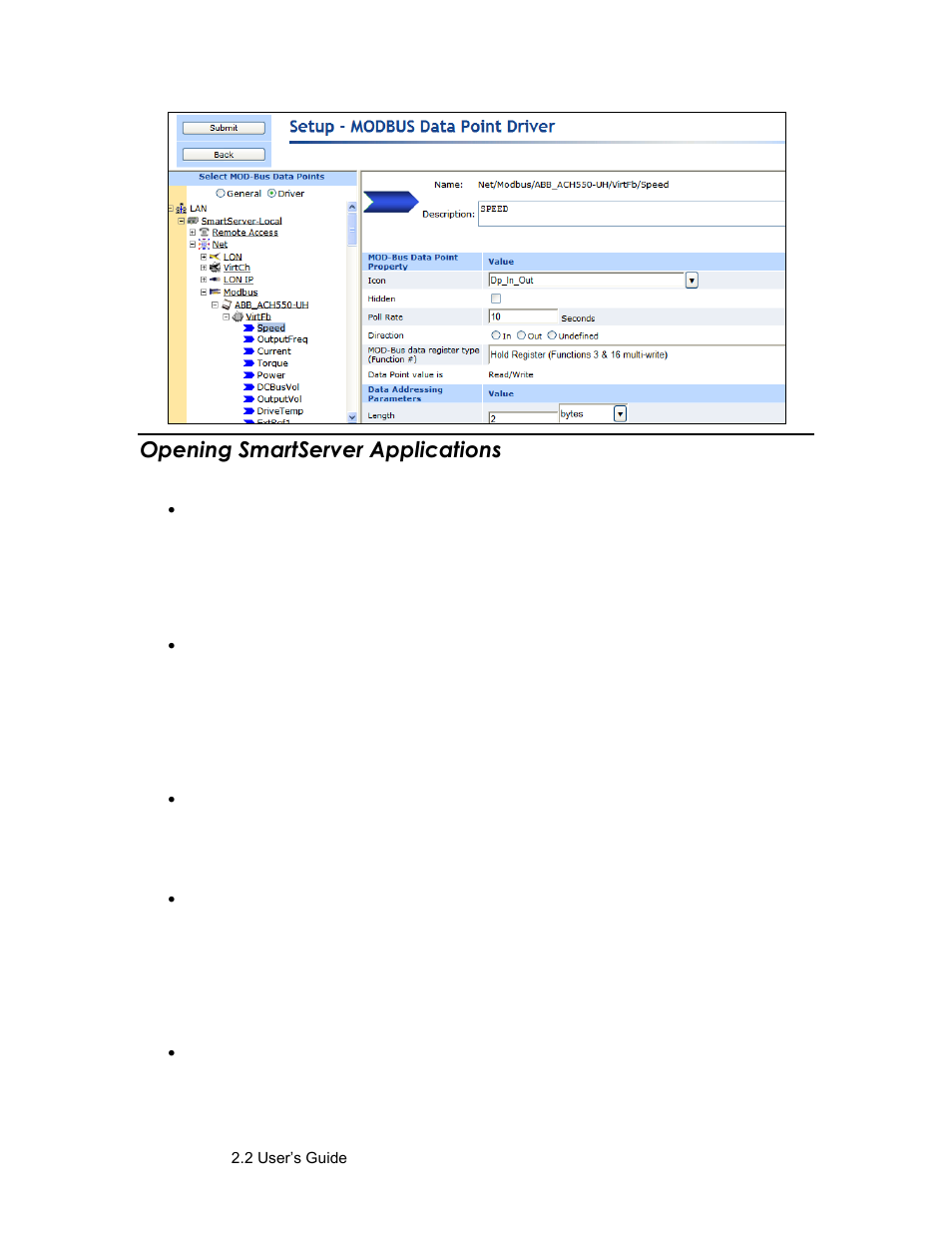Click the blue arrow icon beside DriveTemp

[x=248, y=411]
